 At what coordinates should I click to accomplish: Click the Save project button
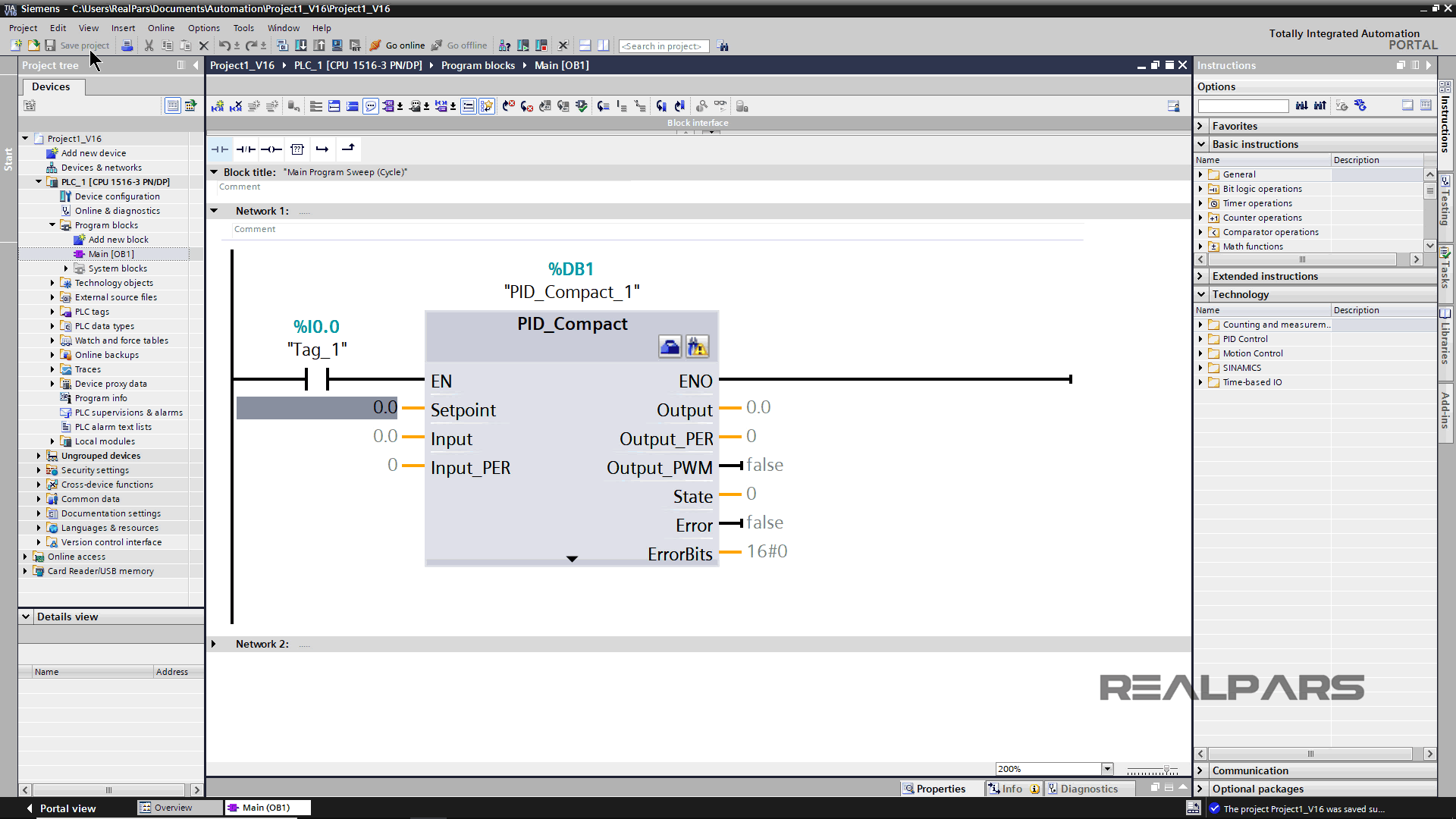point(77,45)
